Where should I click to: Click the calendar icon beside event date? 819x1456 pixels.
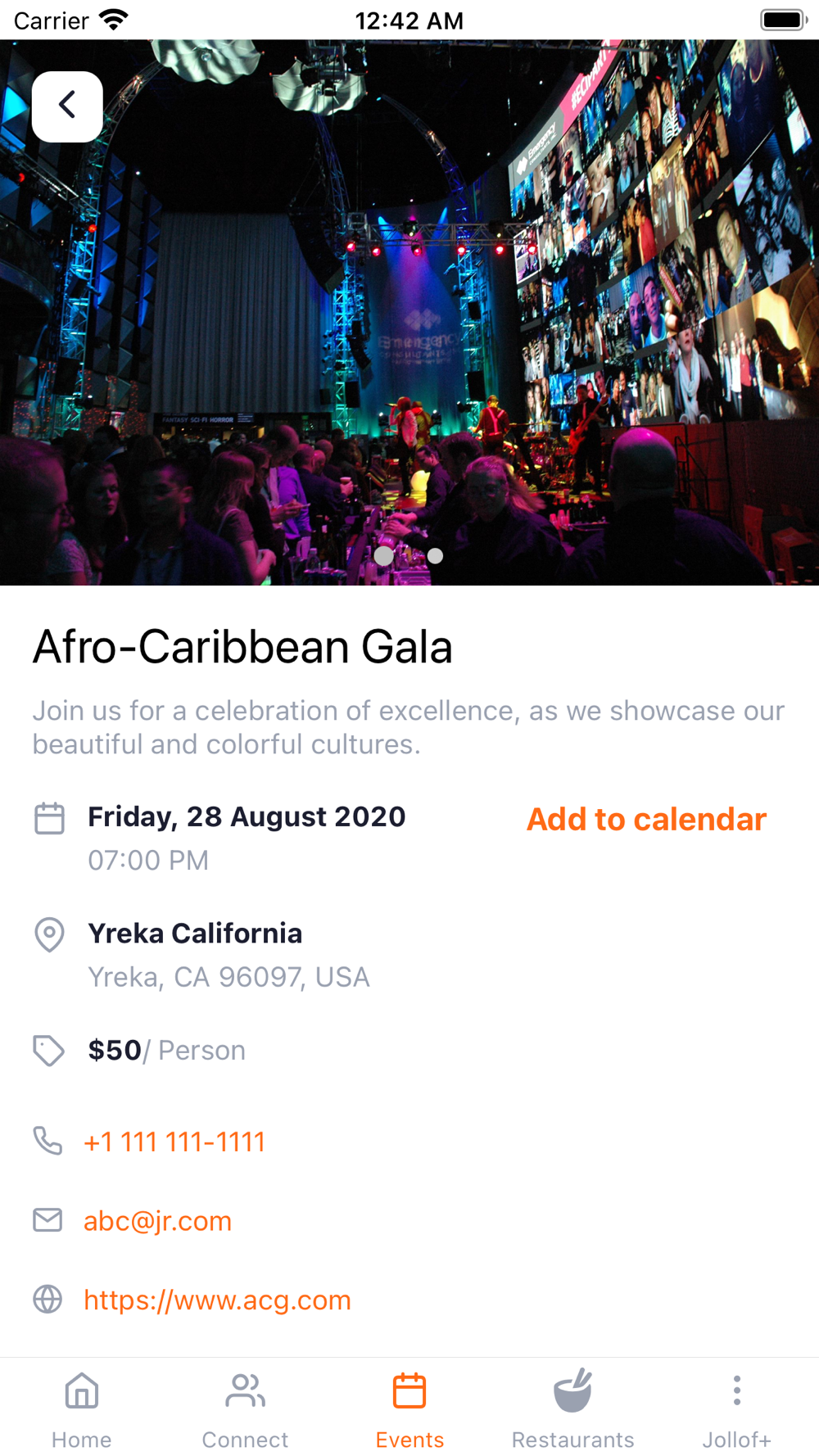(49, 818)
